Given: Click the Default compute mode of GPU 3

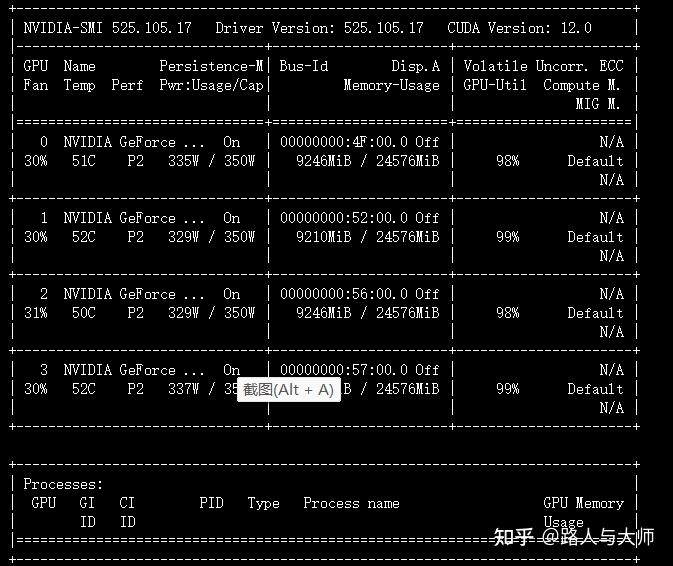Looking at the screenshot, I should (x=595, y=389).
